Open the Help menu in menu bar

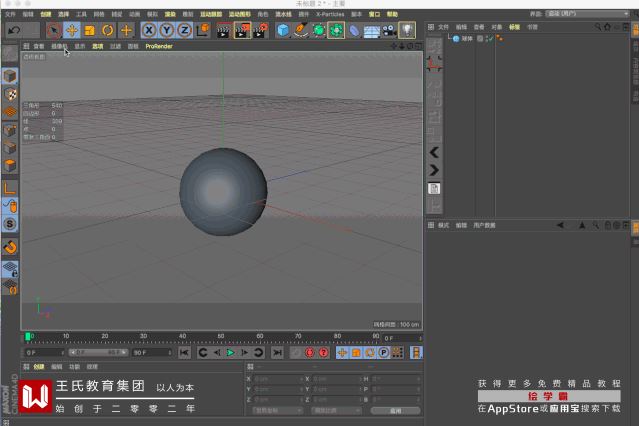[392, 14]
